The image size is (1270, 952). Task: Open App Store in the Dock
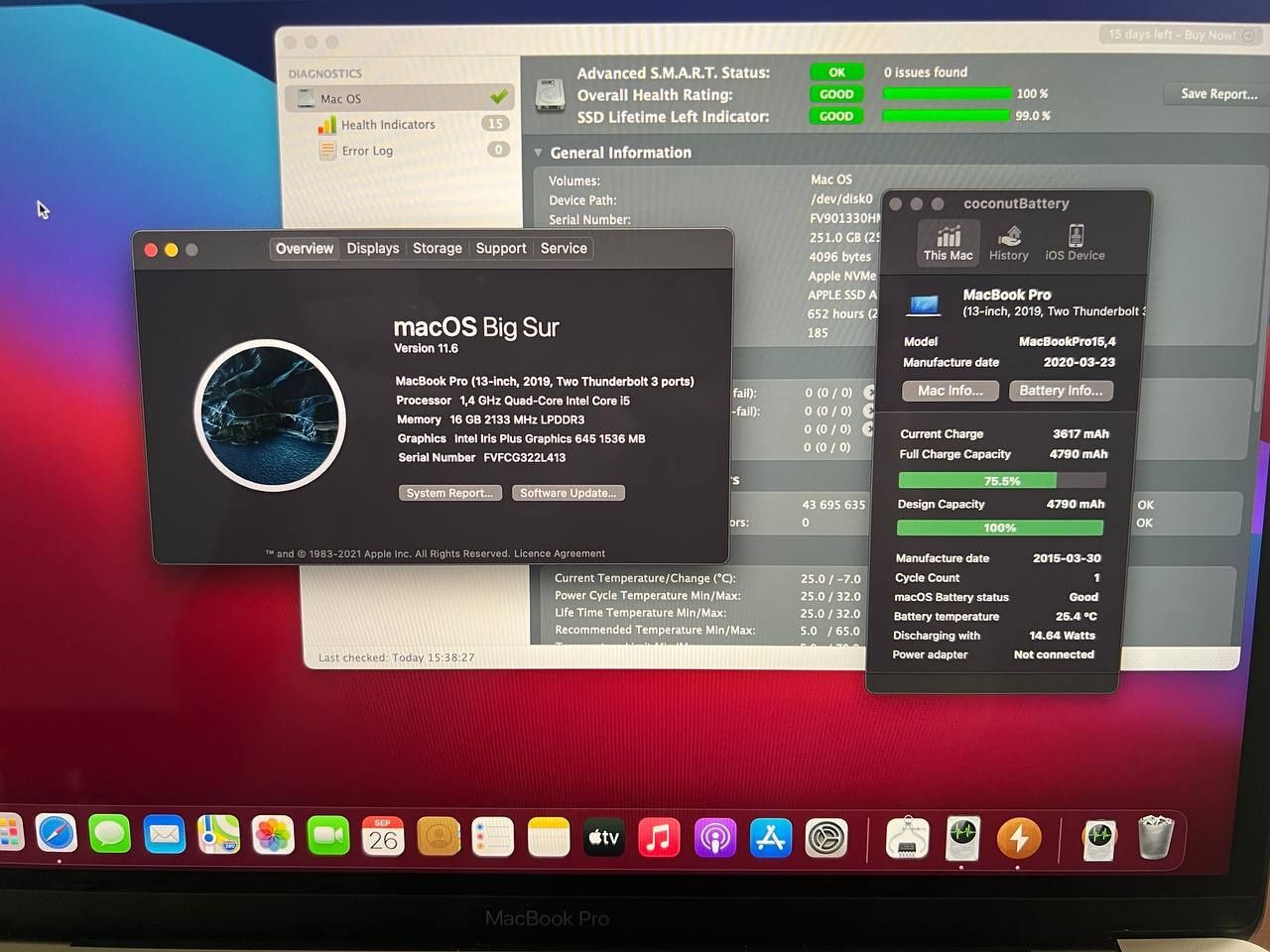pos(771,838)
